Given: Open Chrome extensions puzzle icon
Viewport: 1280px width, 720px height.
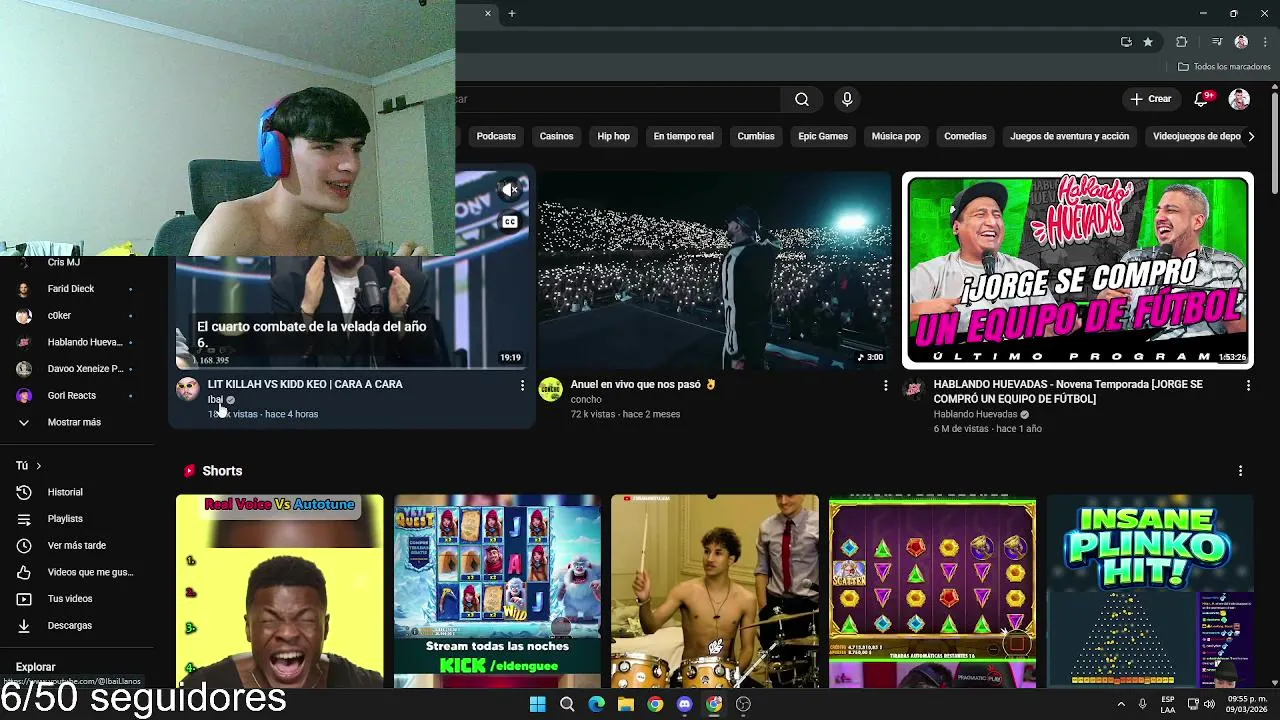Looking at the screenshot, I should coord(1181,42).
